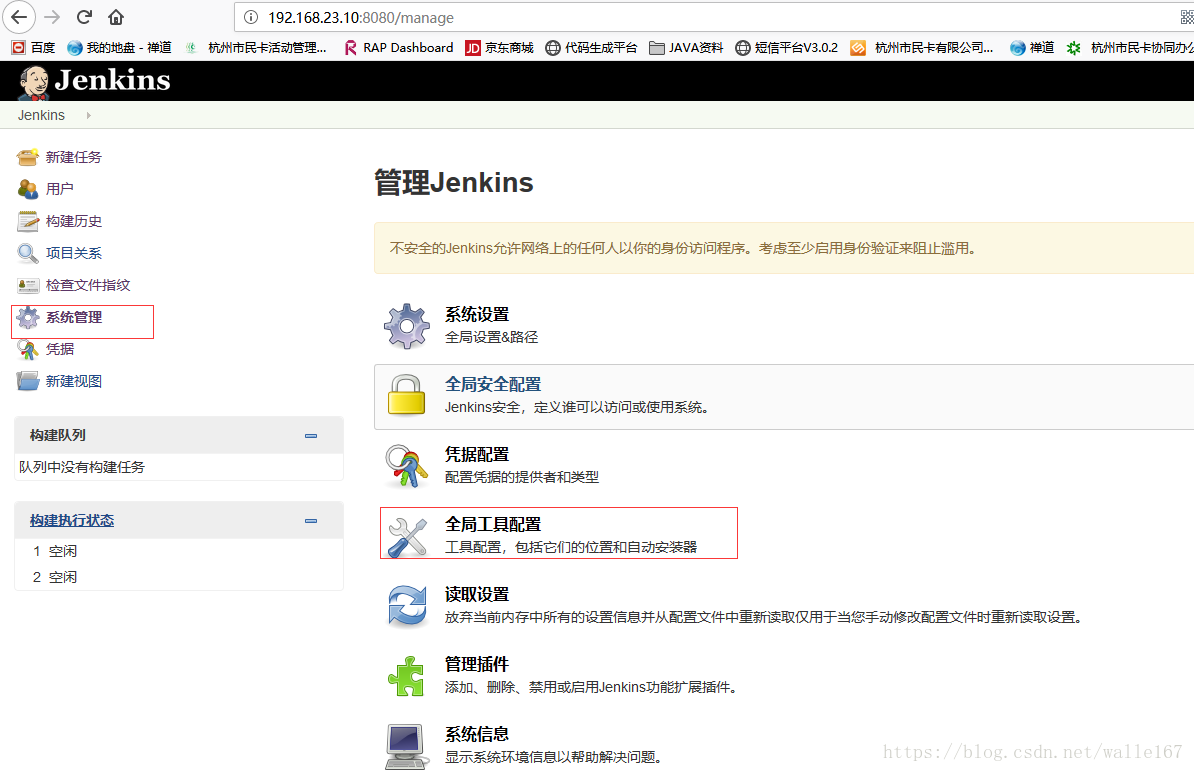Reload the page with the refresh icon

tap(85, 17)
